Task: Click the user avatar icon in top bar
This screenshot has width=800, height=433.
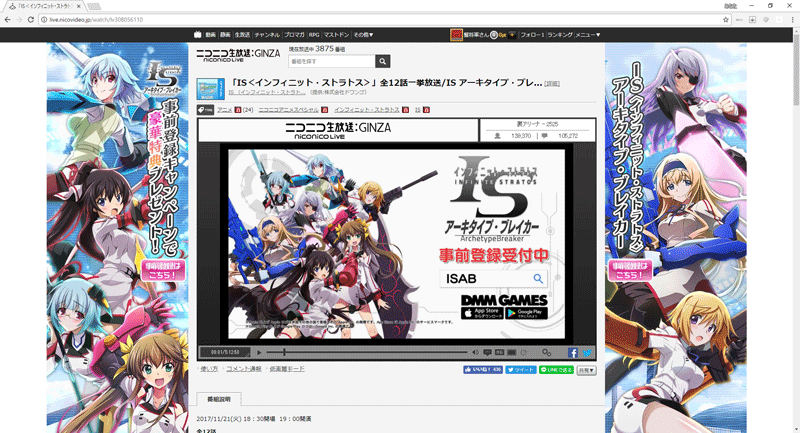Action: pos(456,35)
